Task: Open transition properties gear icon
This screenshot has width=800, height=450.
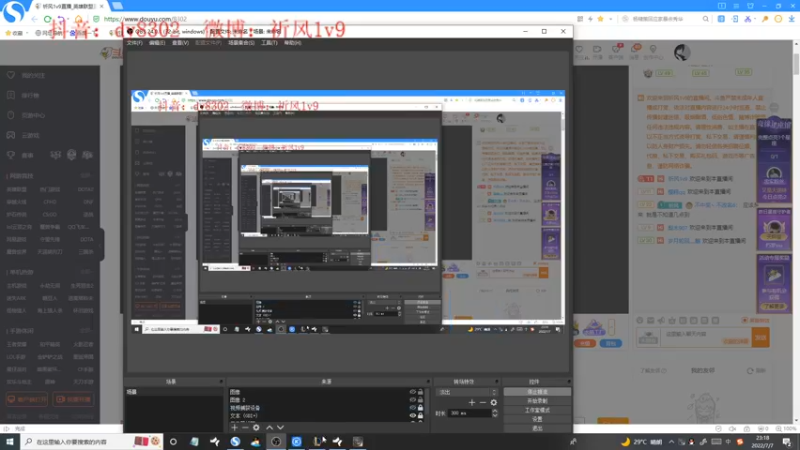Action: point(493,403)
